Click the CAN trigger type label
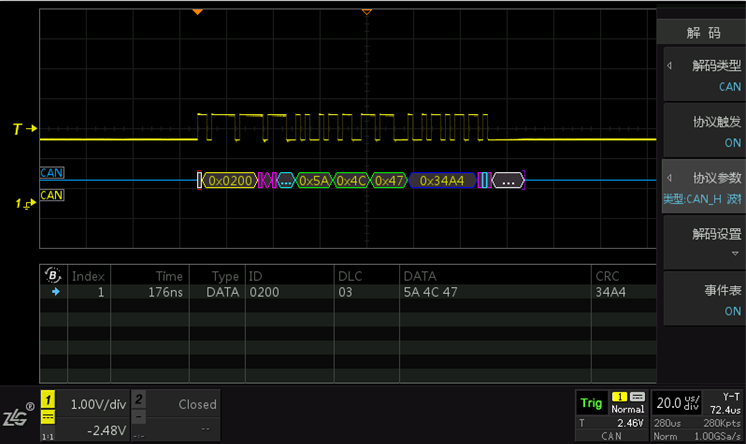 [x=611, y=436]
